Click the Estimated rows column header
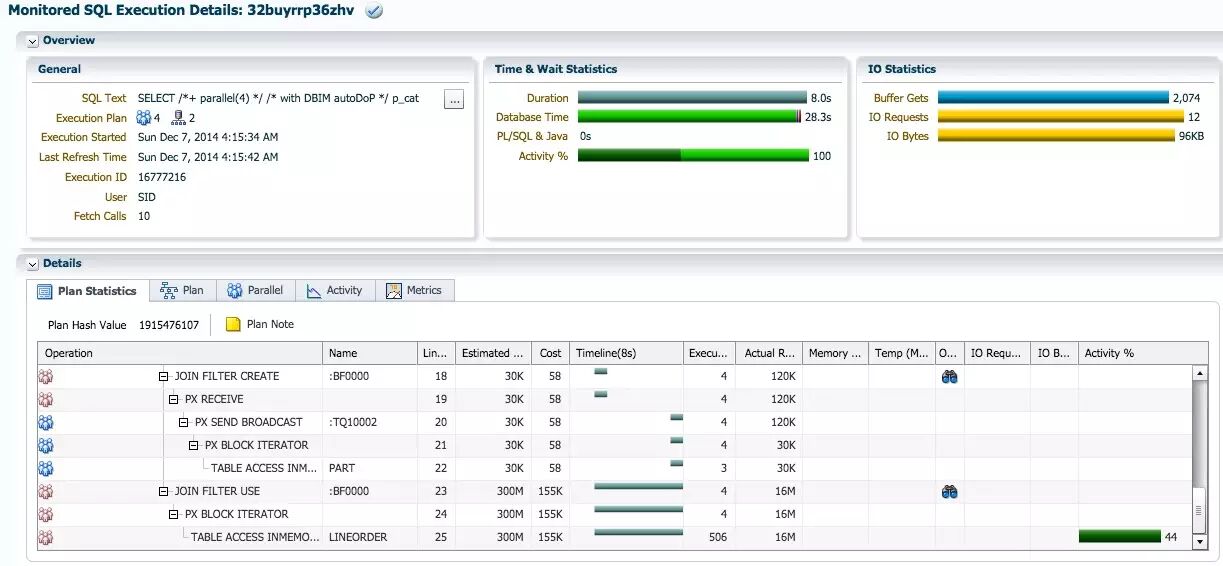 click(493, 353)
